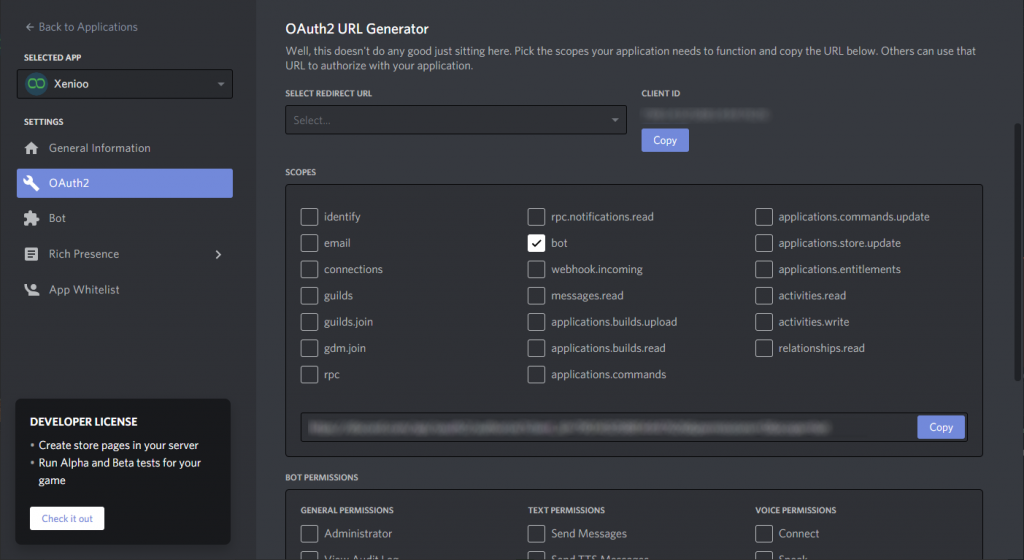
Task: Uncheck the bot scope checkbox
Action: click(x=537, y=243)
